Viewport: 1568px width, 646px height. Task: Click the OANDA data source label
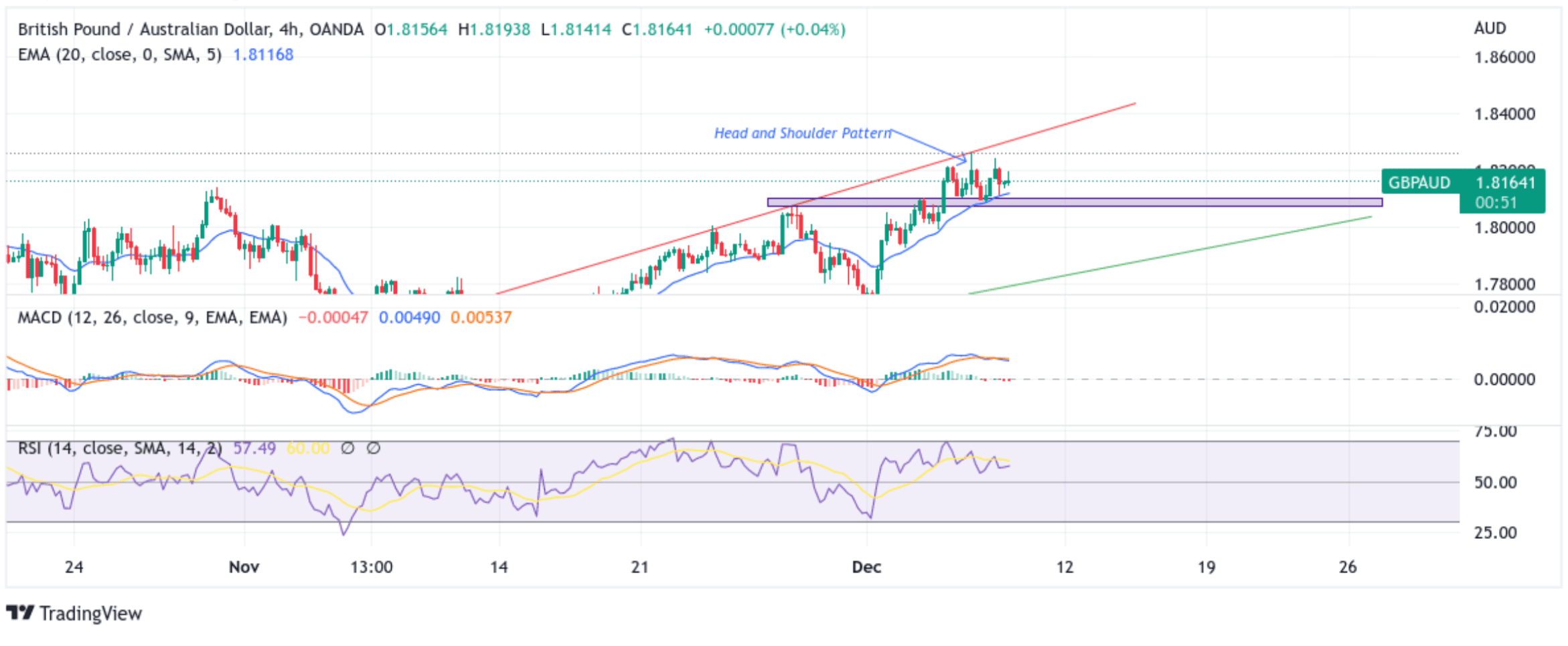[x=337, y=29]
